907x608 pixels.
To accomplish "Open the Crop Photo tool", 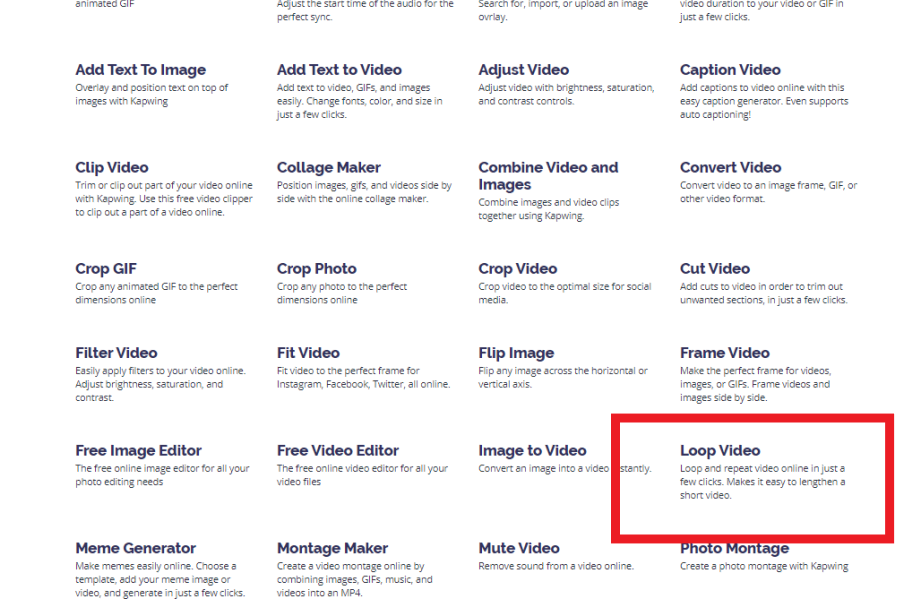I will tap(316, 268).
